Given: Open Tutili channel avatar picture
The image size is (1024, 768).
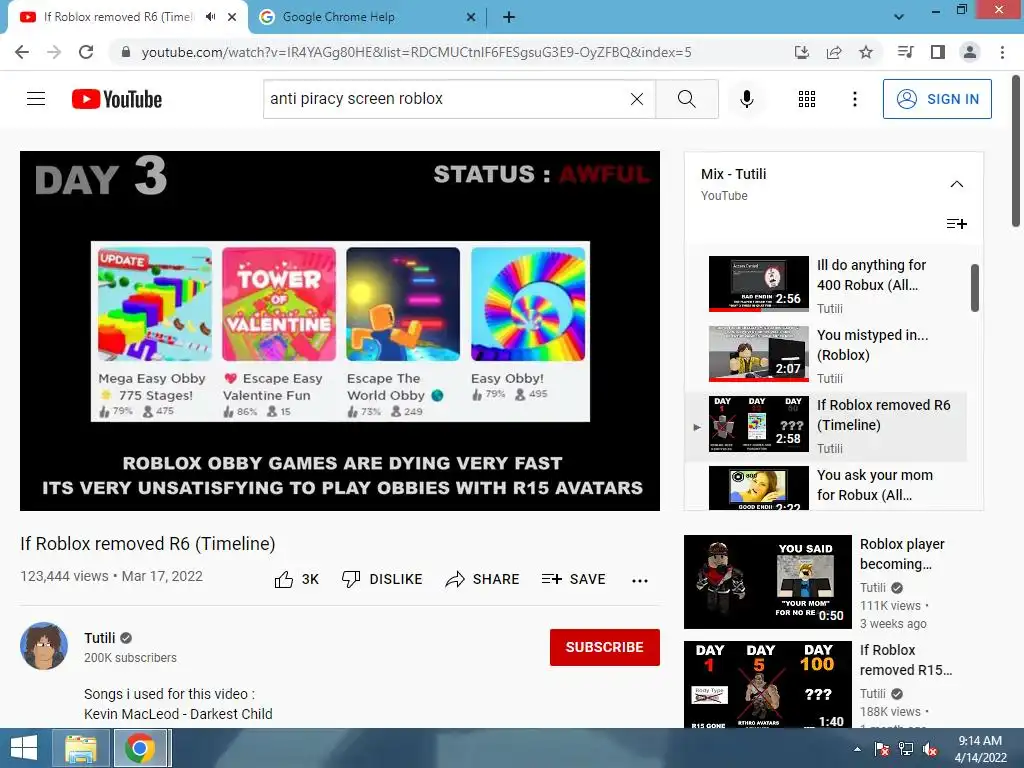Looking at the screenshot, I should 44,646.
